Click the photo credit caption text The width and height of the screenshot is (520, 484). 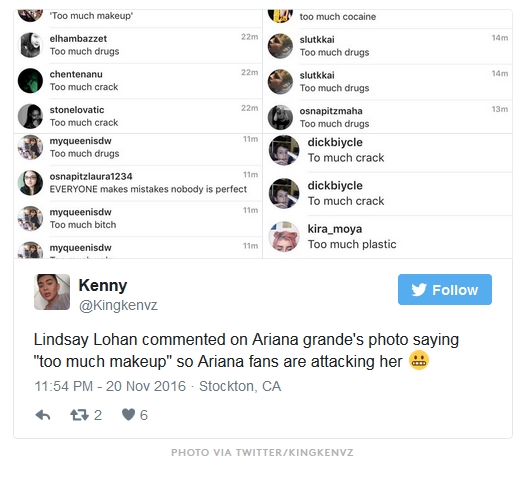[x=262, y=452]
